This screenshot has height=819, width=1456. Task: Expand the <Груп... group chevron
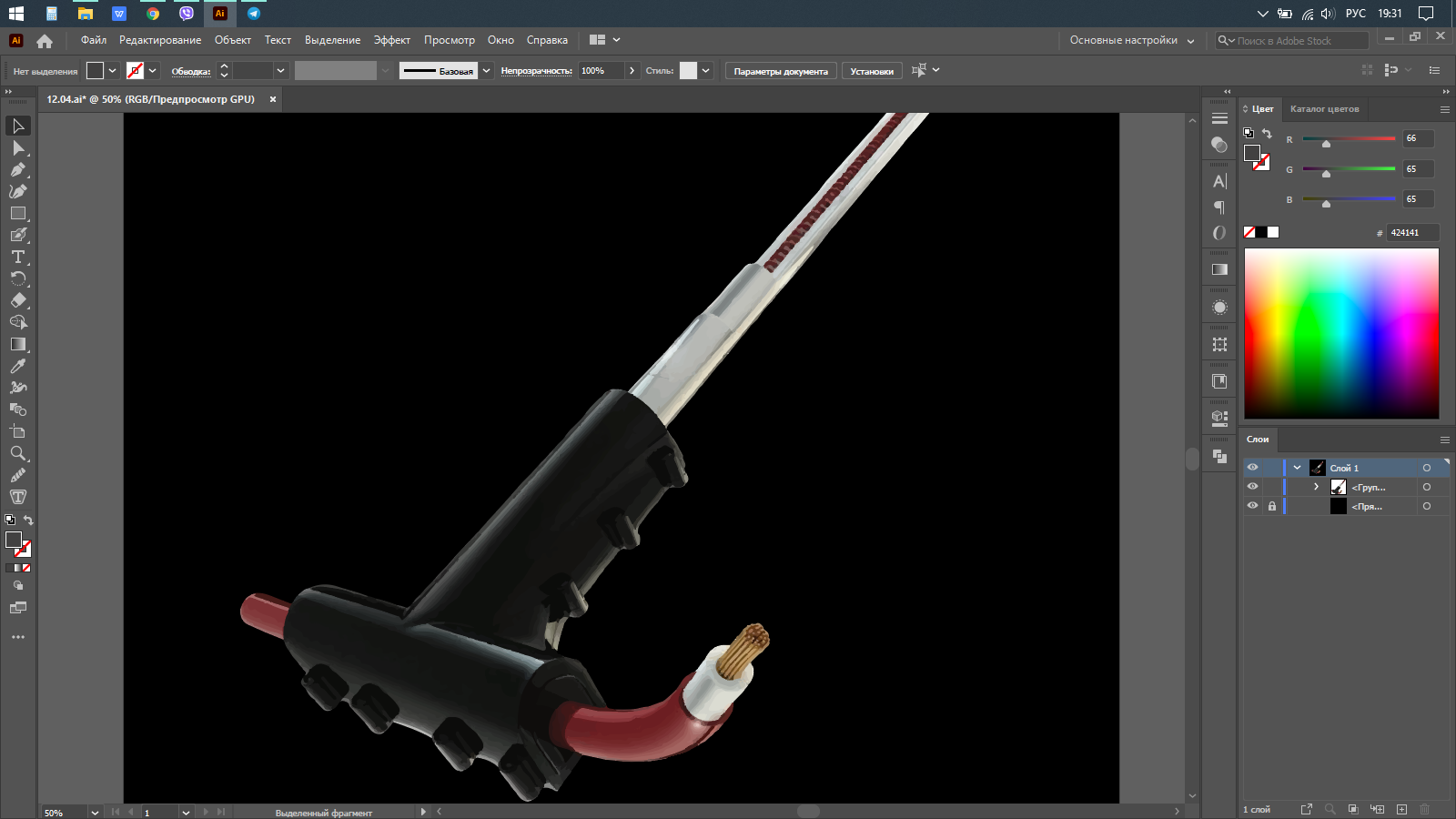pyautogui.click(x=1316, y=487)
